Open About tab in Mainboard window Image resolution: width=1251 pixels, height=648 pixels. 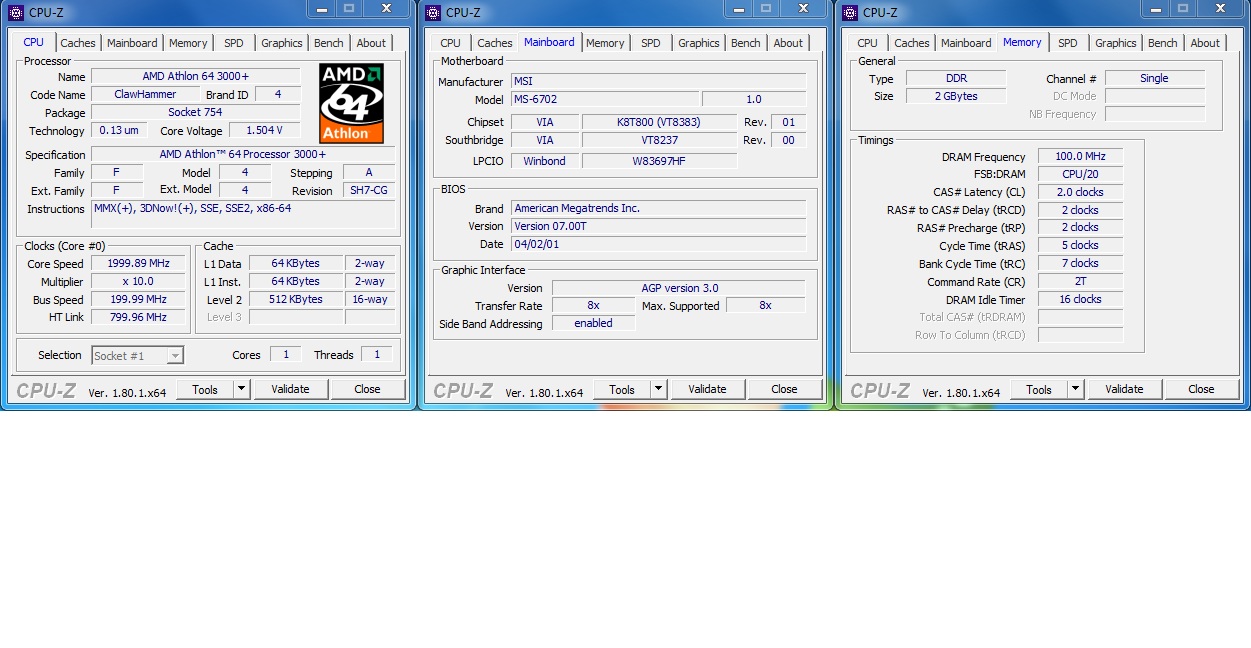tap(788, 43)
